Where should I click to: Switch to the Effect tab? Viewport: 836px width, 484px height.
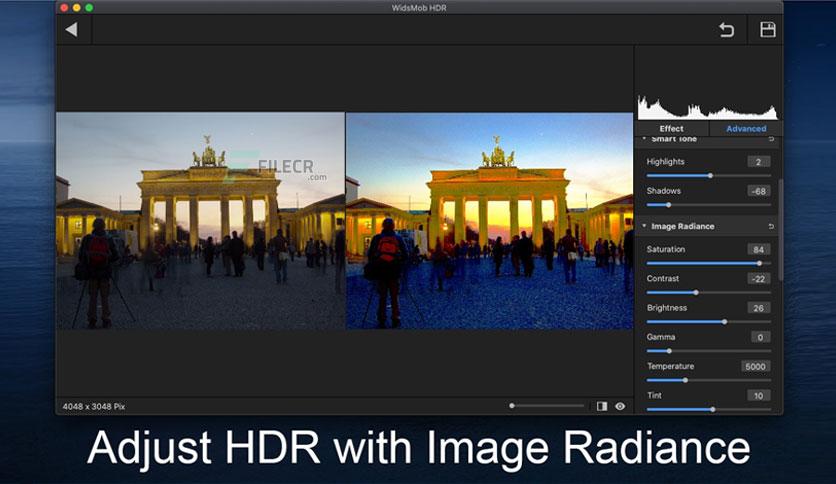[x=672, y=128]
